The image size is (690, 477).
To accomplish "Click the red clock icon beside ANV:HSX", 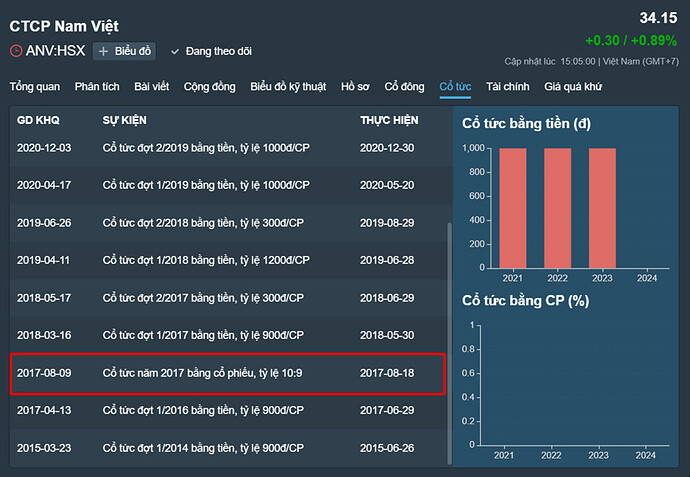I will (x=16, y=51).
